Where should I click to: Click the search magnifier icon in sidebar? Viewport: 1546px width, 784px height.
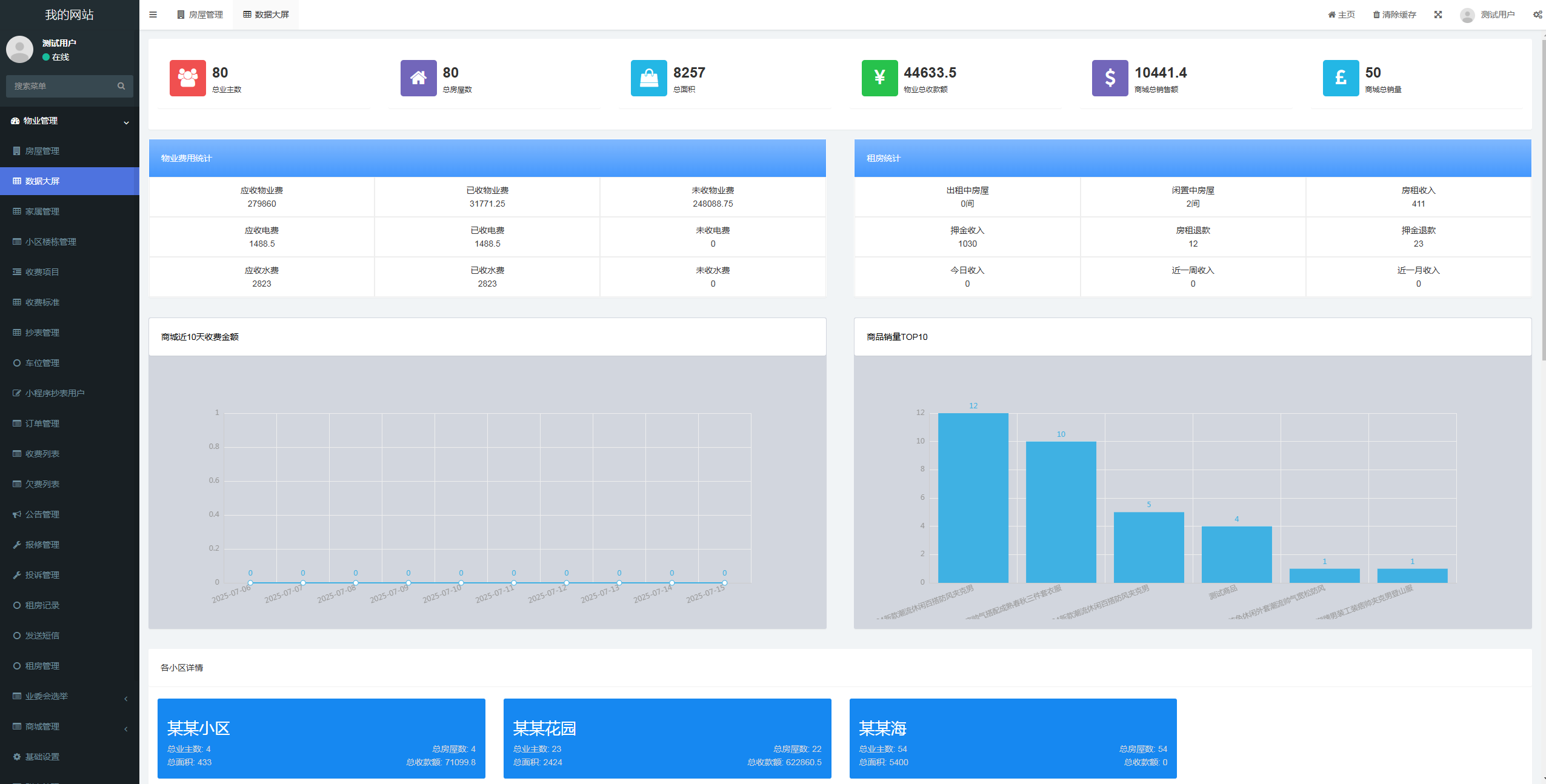tap(121, 86)
